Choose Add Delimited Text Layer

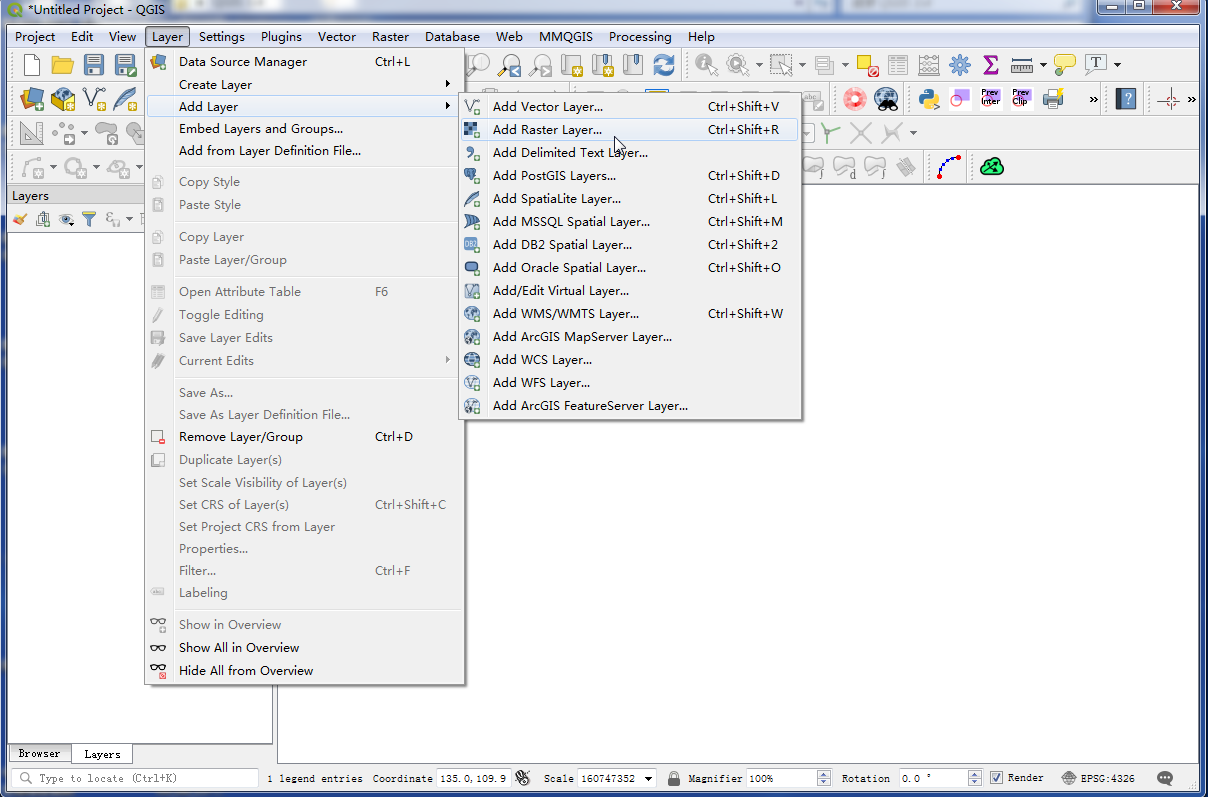pyautogui.click(x=629, y=152)
